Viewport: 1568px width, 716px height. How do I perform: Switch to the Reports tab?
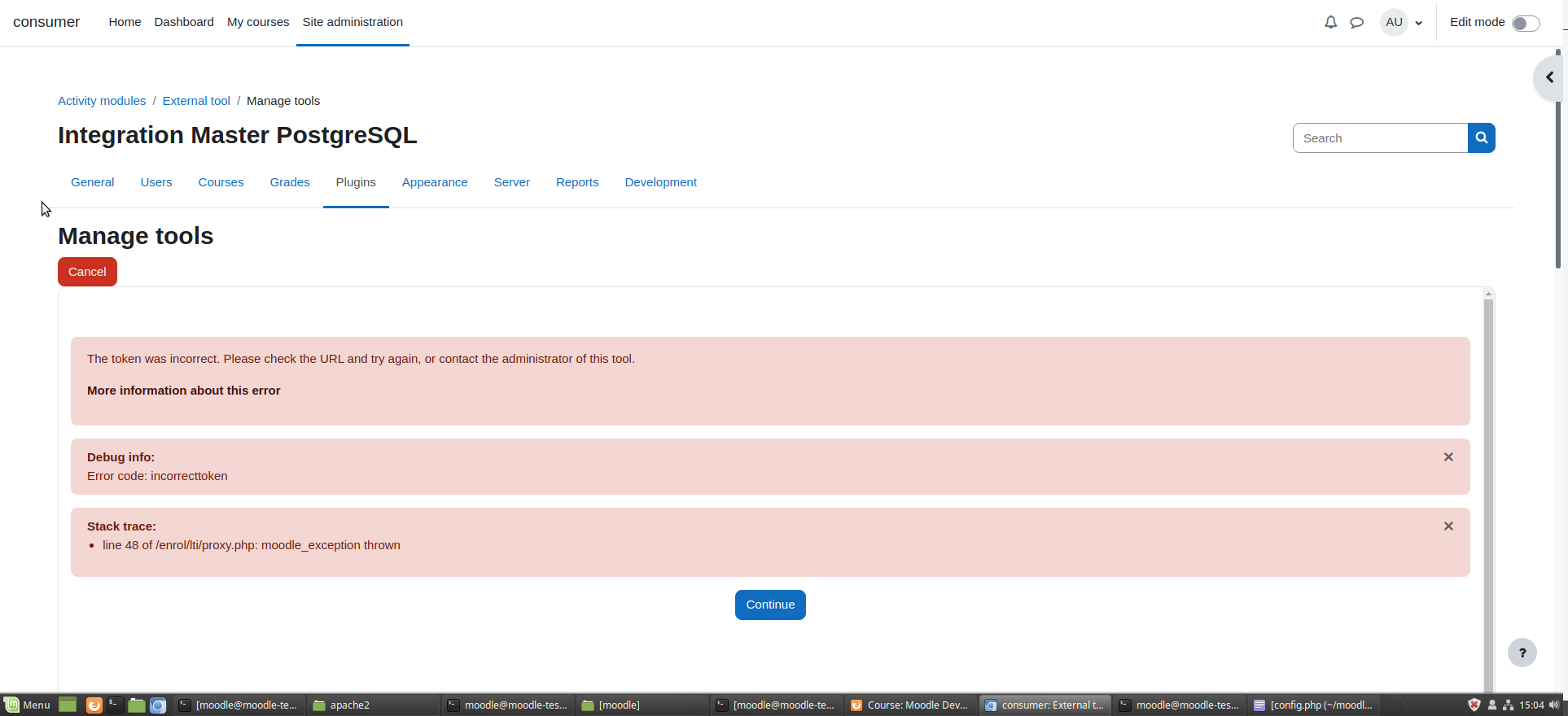(577, 182)
